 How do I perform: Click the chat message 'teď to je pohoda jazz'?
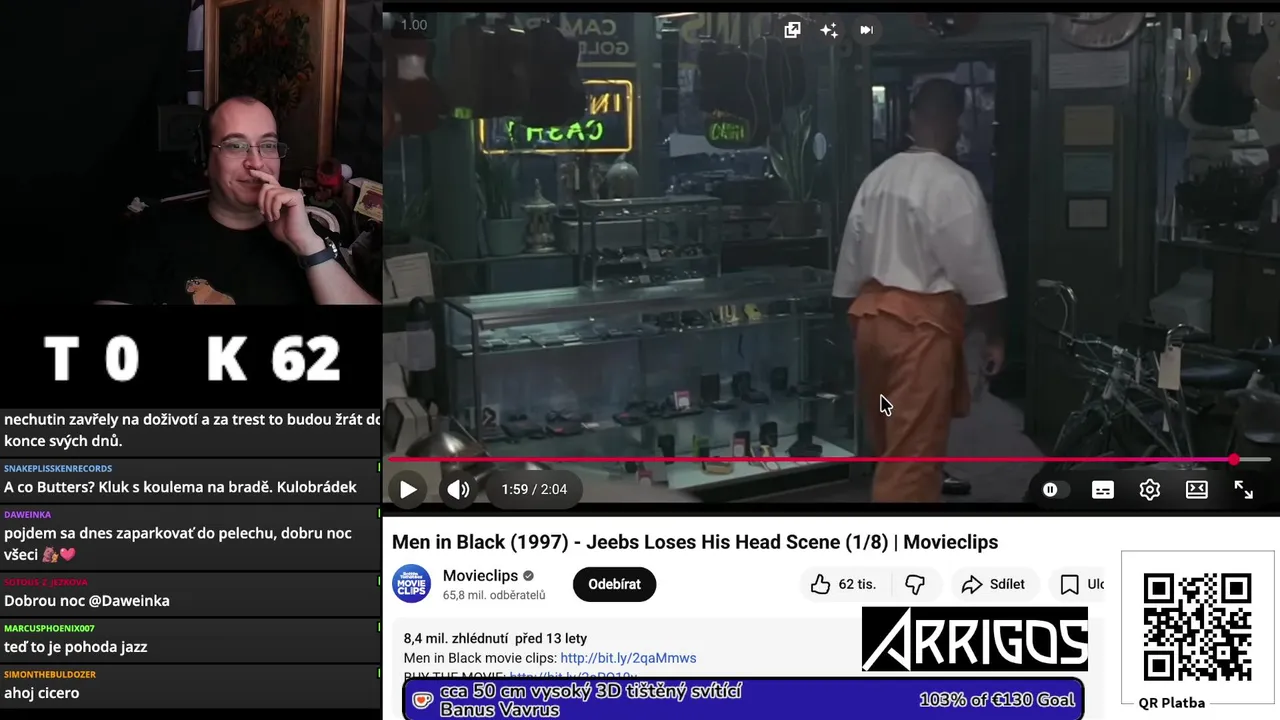pyautogui.click(x=76, y=647)
